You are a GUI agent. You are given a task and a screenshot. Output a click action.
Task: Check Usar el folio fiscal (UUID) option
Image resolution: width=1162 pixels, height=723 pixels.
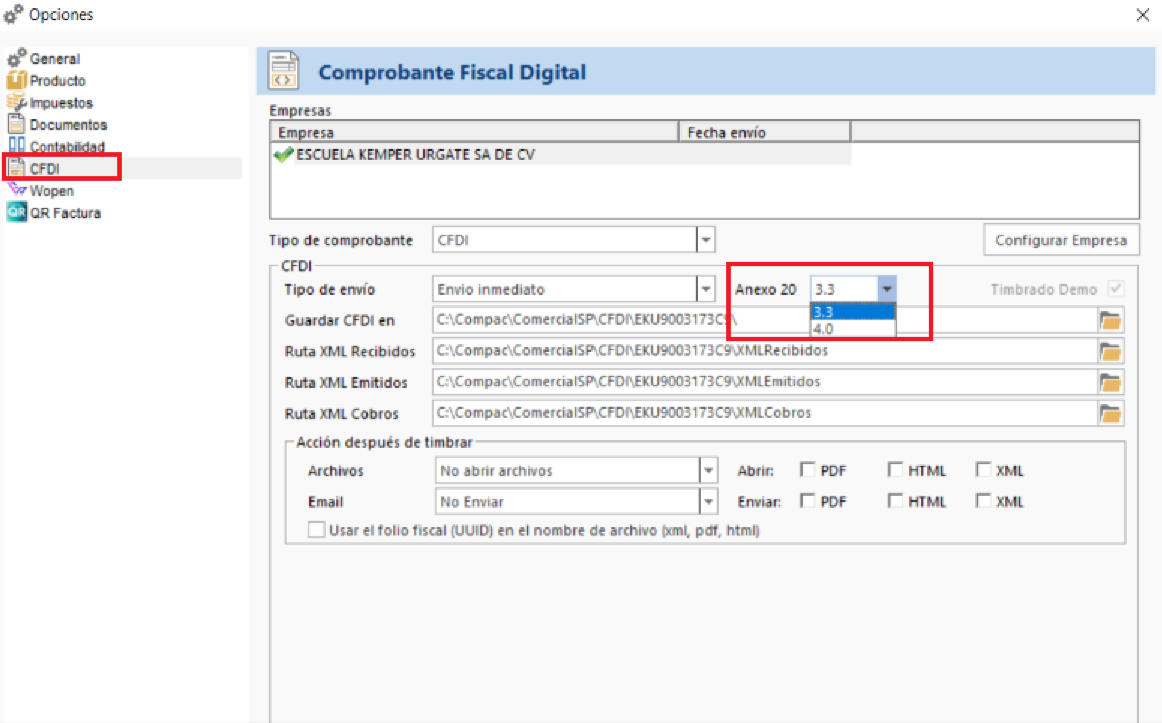(316, 530)
